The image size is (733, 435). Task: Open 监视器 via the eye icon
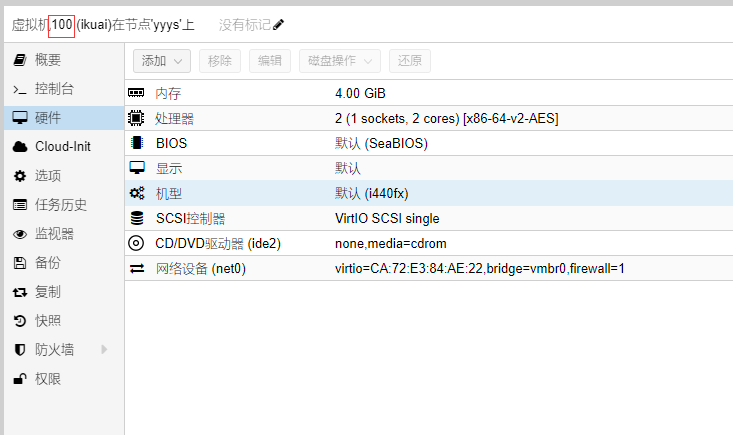pyautogui.click(x=19, y=234)
